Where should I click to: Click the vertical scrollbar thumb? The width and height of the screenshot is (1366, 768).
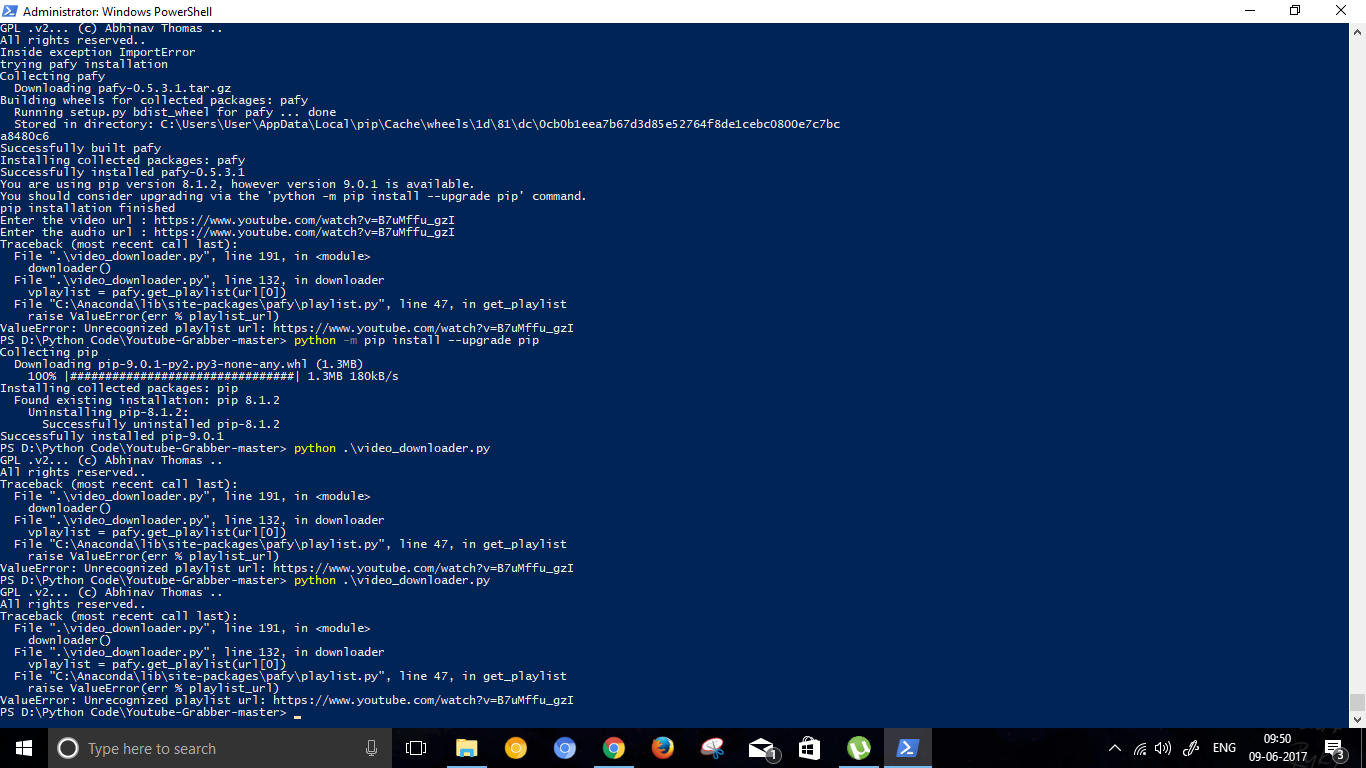tap(1357, 702)
